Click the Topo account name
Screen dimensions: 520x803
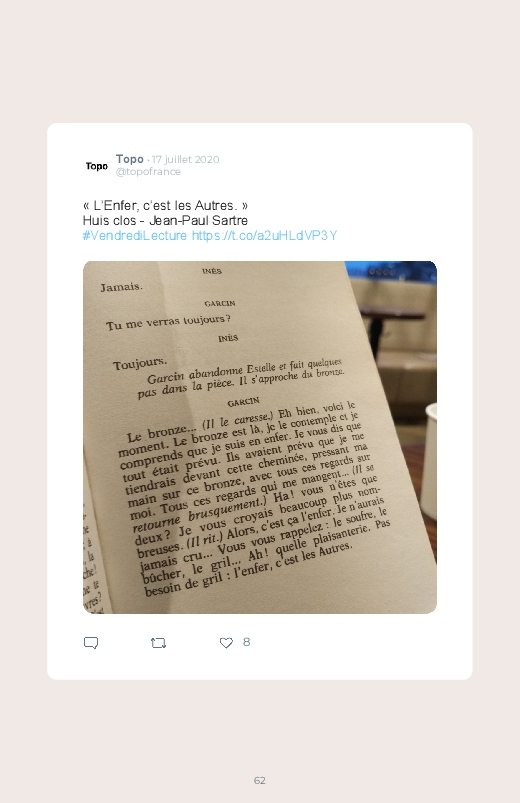(130, 159)
